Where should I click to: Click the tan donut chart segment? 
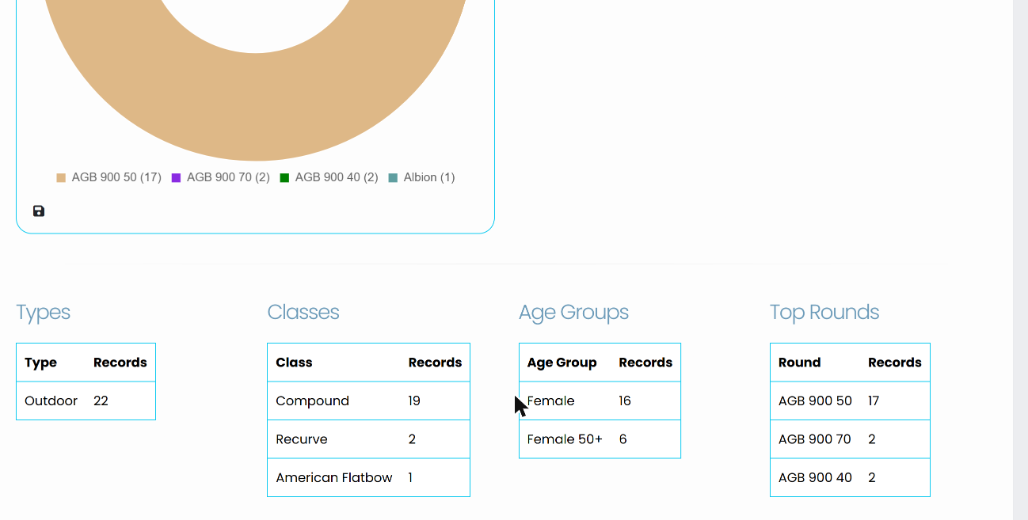coord(256,105)
